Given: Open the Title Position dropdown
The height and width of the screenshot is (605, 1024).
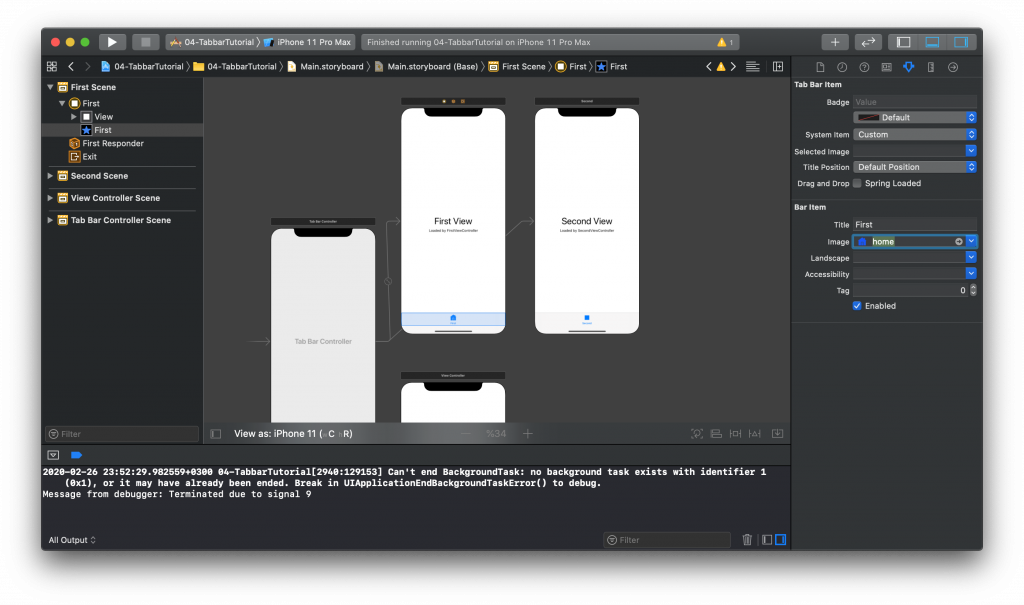Looking at the screenshot, I should coord(915,167).
